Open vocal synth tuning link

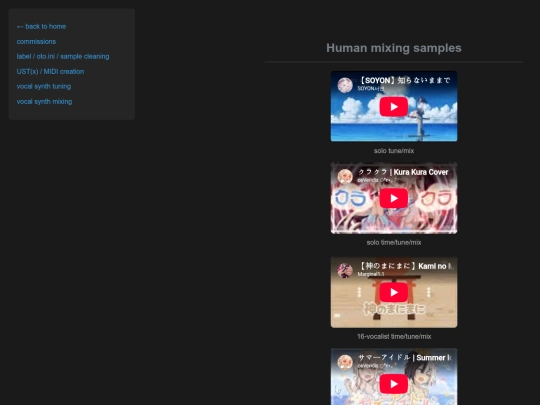[44, 86]
